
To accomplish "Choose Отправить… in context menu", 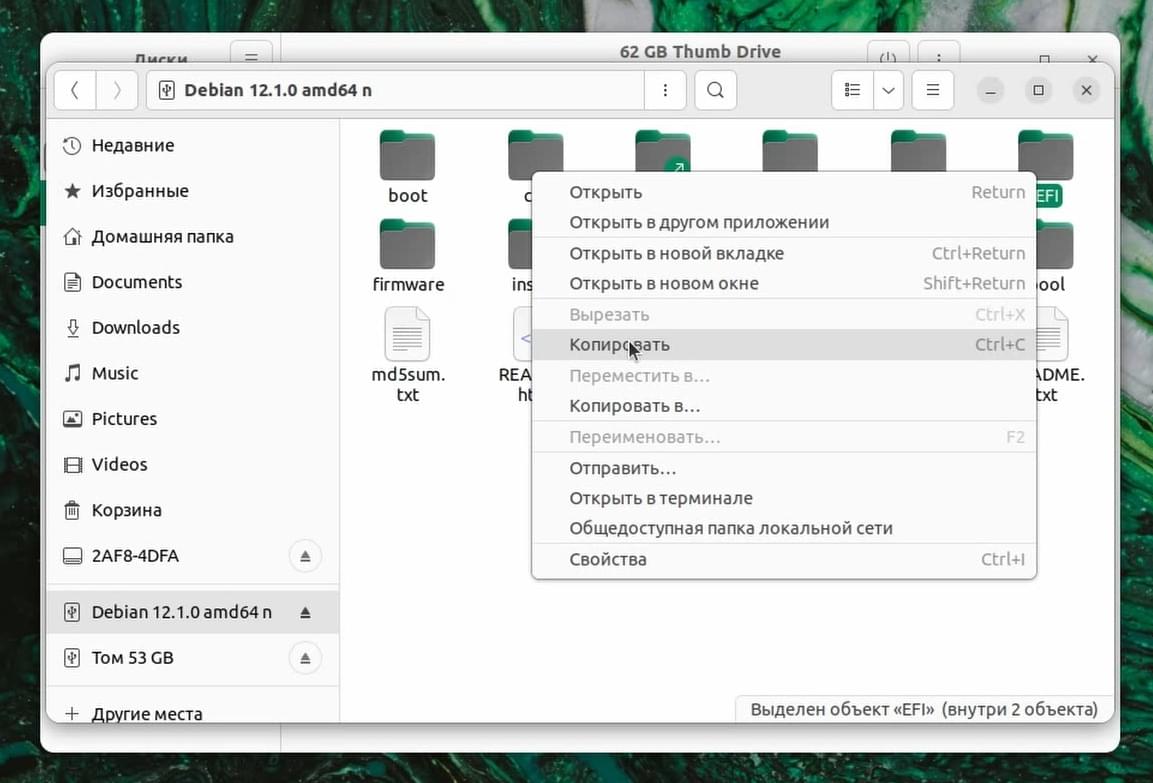I will pos(784,468).
